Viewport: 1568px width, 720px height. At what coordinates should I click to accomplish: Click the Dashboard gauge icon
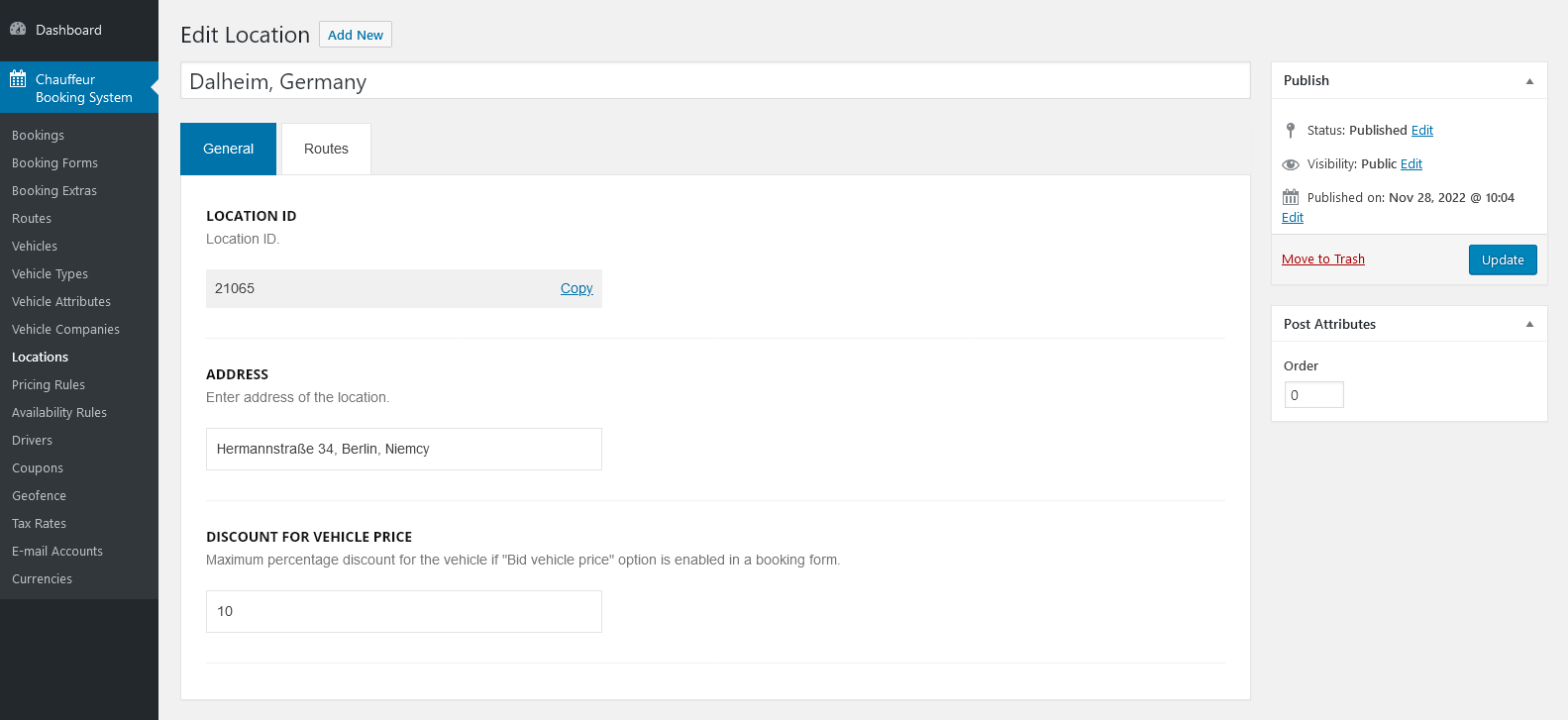[x=18, y=30]
